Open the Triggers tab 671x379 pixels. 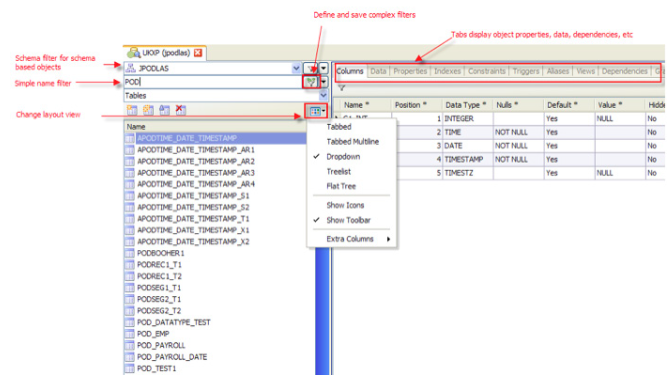[x=526, y=71]
